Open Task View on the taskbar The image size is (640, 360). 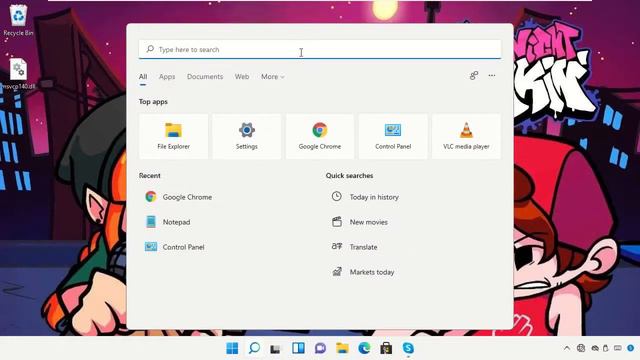276,348
